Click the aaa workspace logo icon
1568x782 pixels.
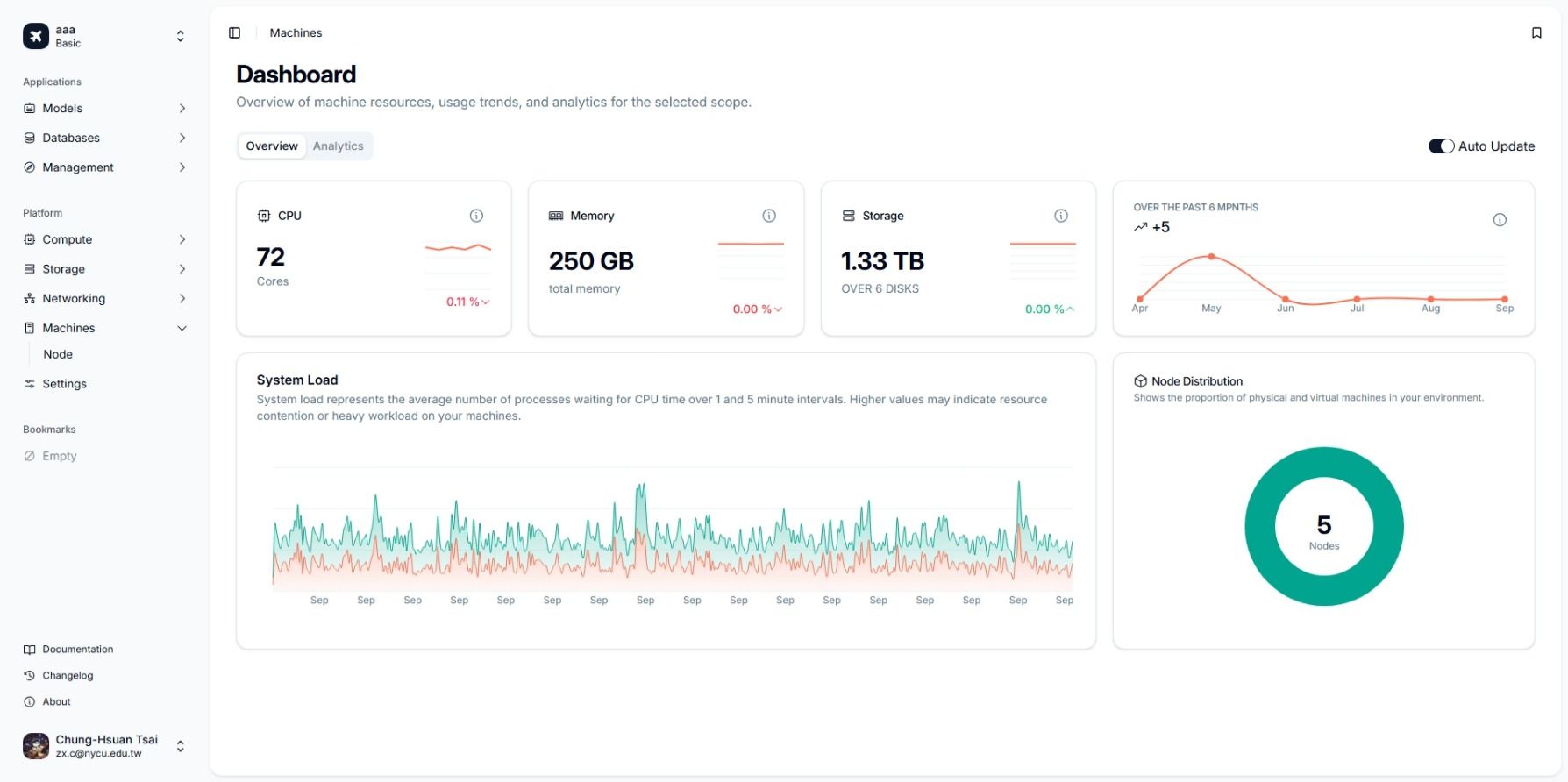36,36
